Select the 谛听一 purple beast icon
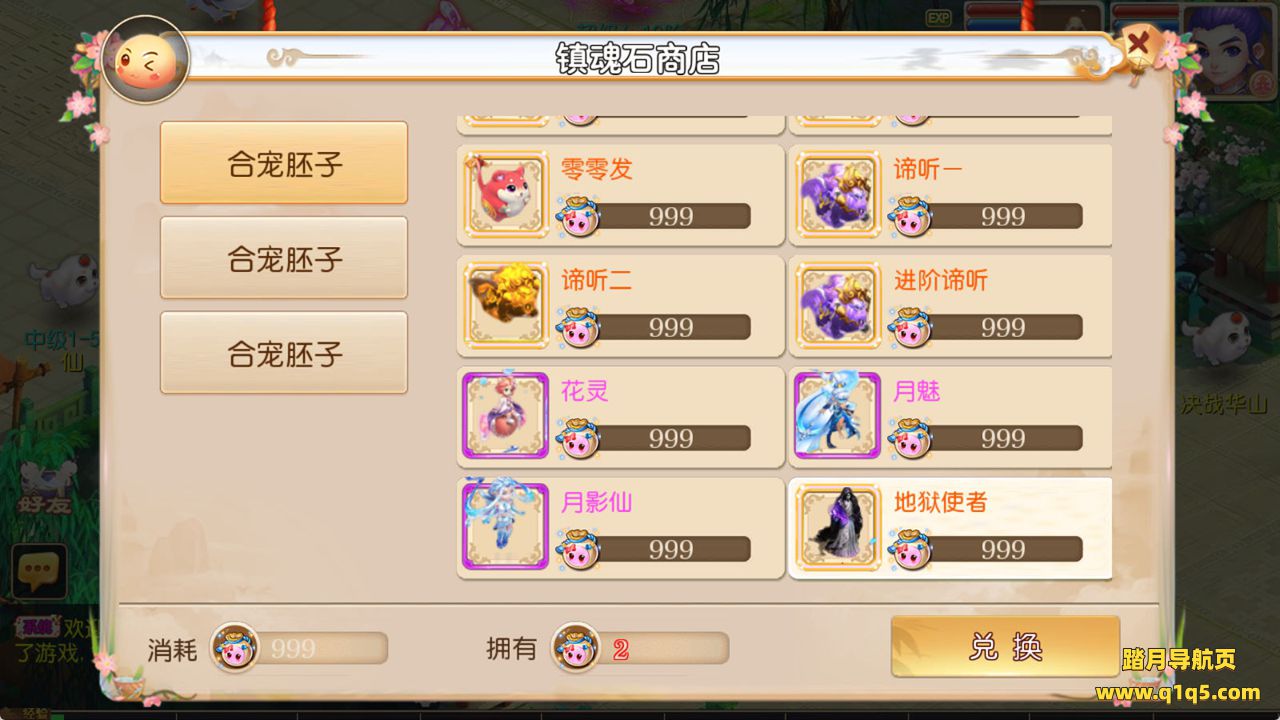The height and width of the screenshot is (720, 1280). 838,195
